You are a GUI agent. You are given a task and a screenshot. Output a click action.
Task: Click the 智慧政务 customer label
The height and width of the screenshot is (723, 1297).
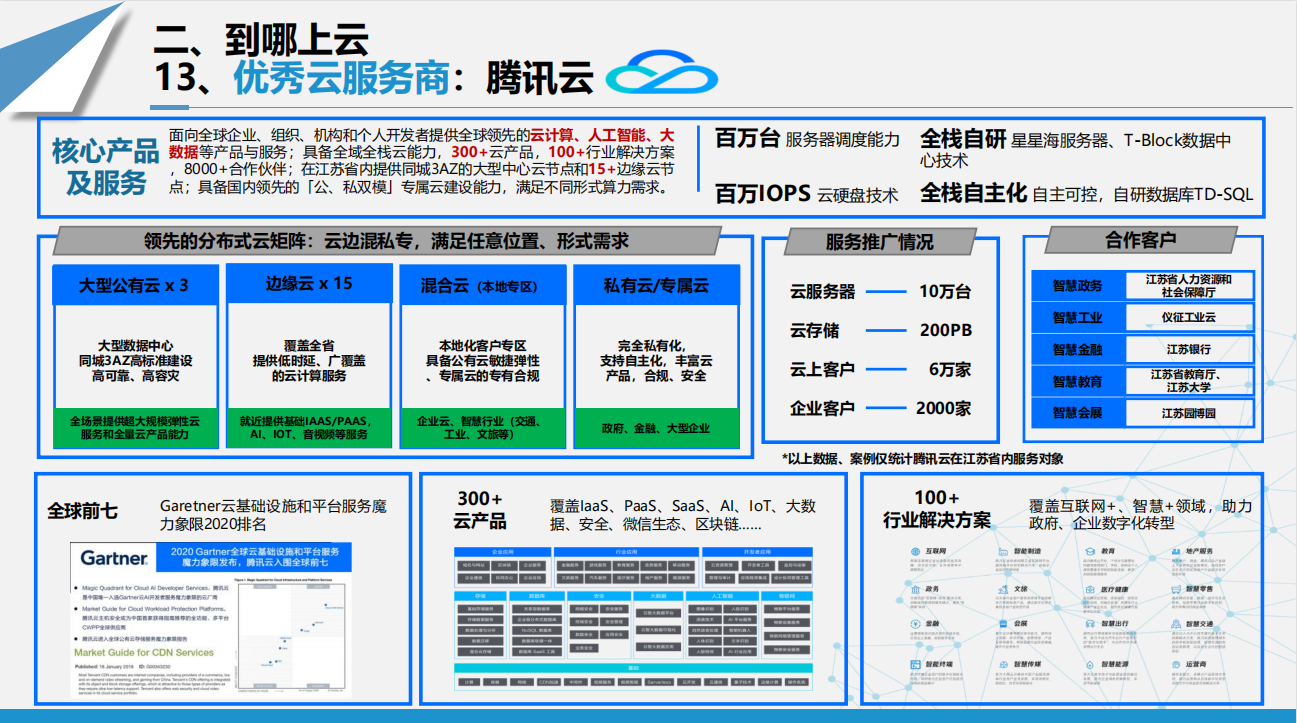coord(1077,286)
